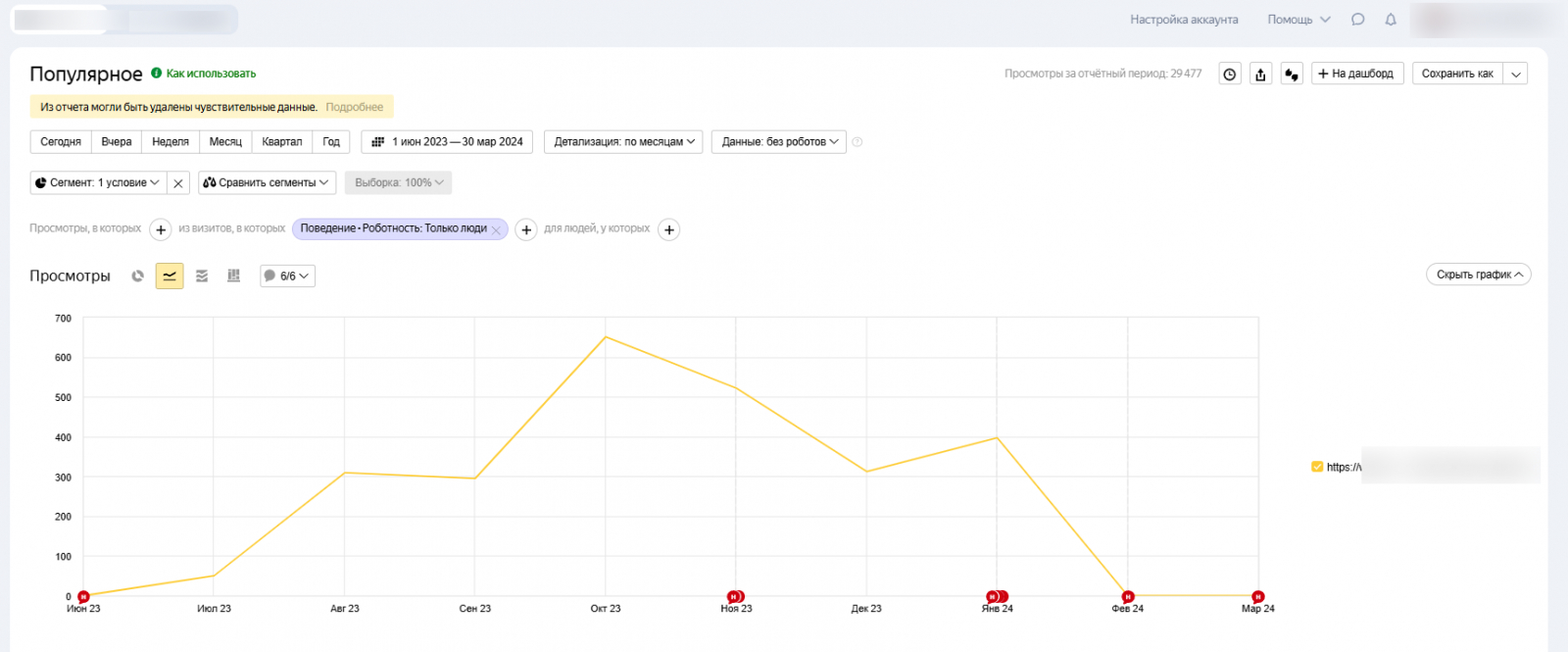Click the thumbs up/down feedback icon
The height and width of the screenshot is (652, 1568).
tap(1292, 75)
